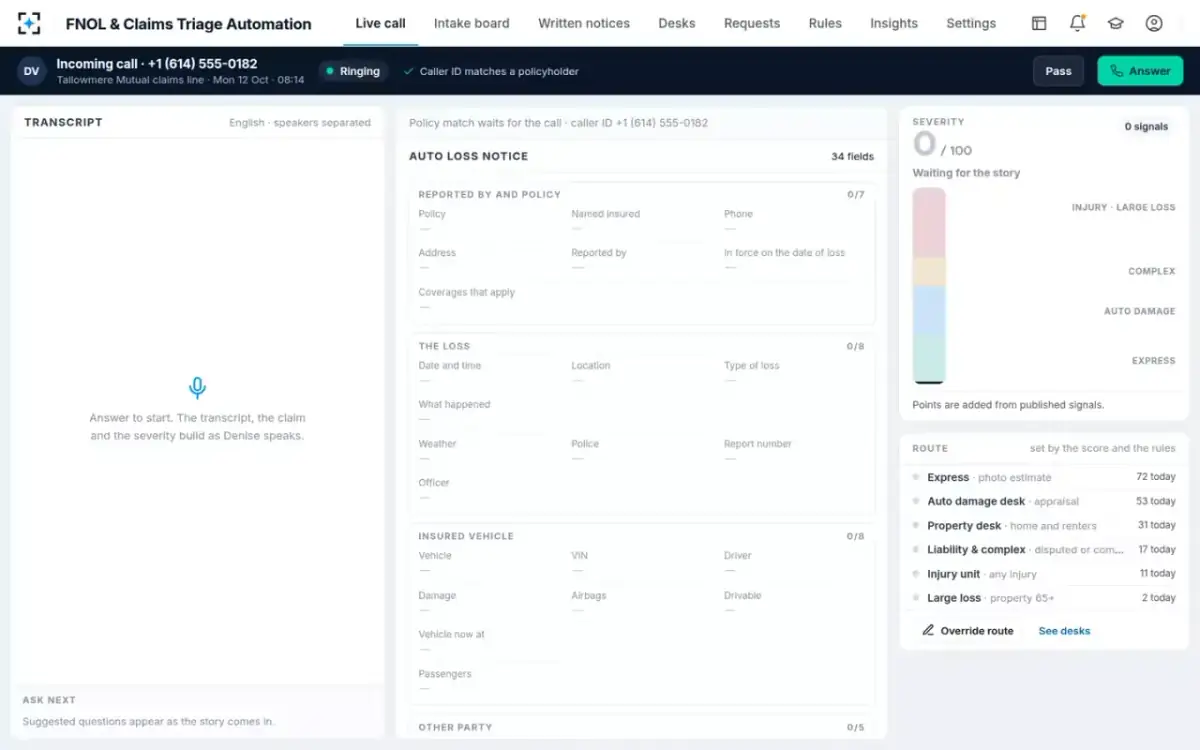The height and width of the screenshot is (750, 1200).
Task: Click the Other Party section heading
Action: pos(455,727)
